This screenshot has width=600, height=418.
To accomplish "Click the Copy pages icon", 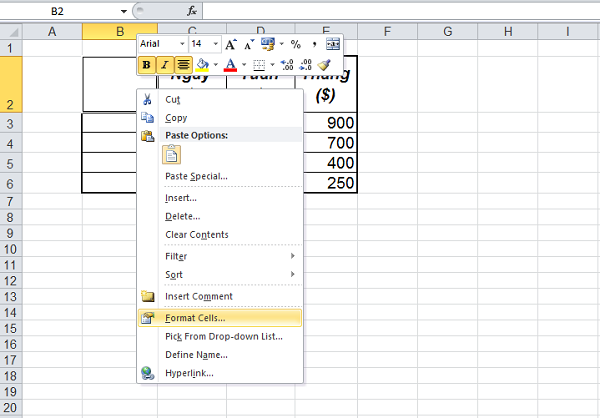I will (147, 118).
